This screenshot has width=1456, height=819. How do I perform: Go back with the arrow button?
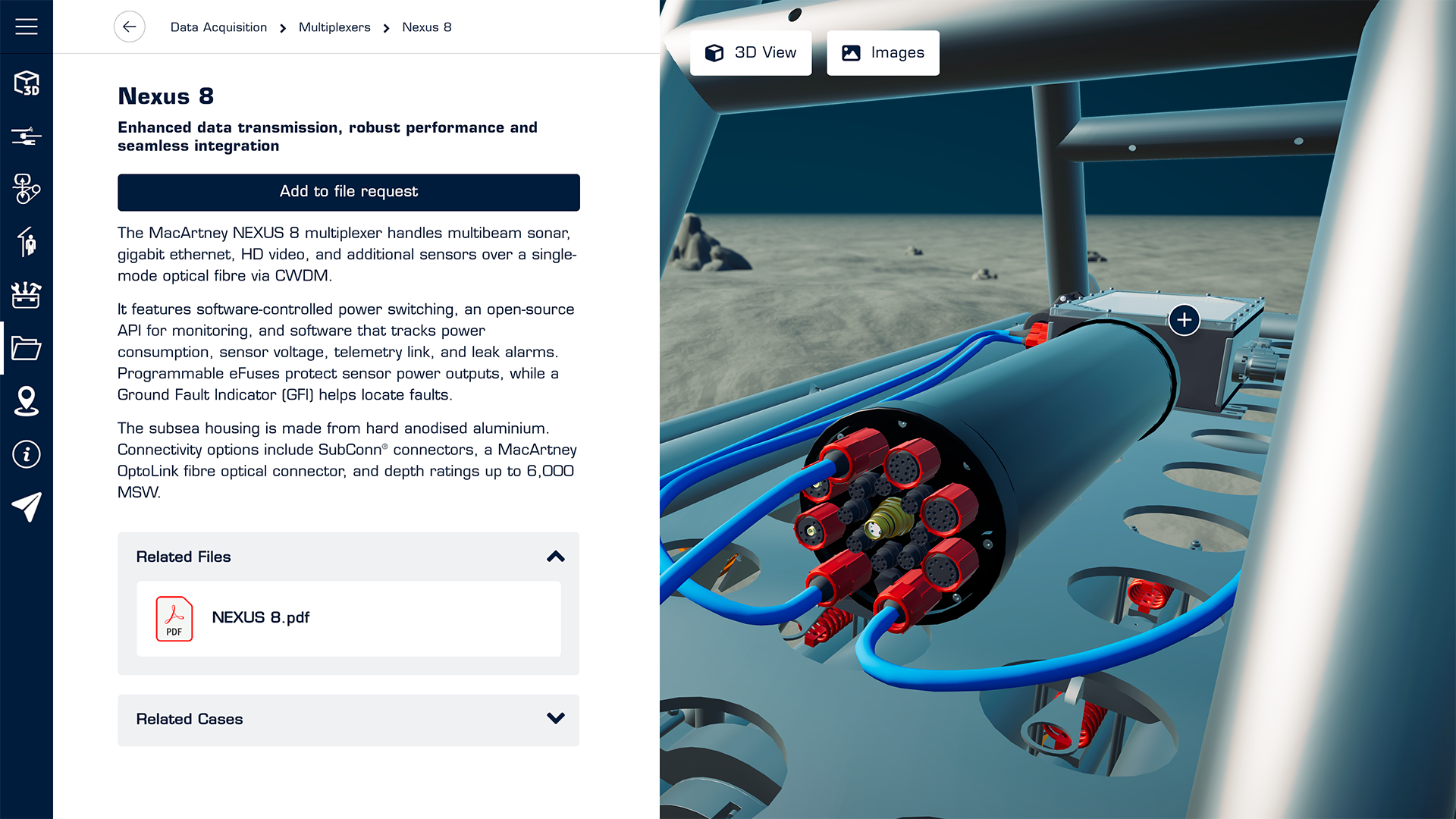point(130,27)
